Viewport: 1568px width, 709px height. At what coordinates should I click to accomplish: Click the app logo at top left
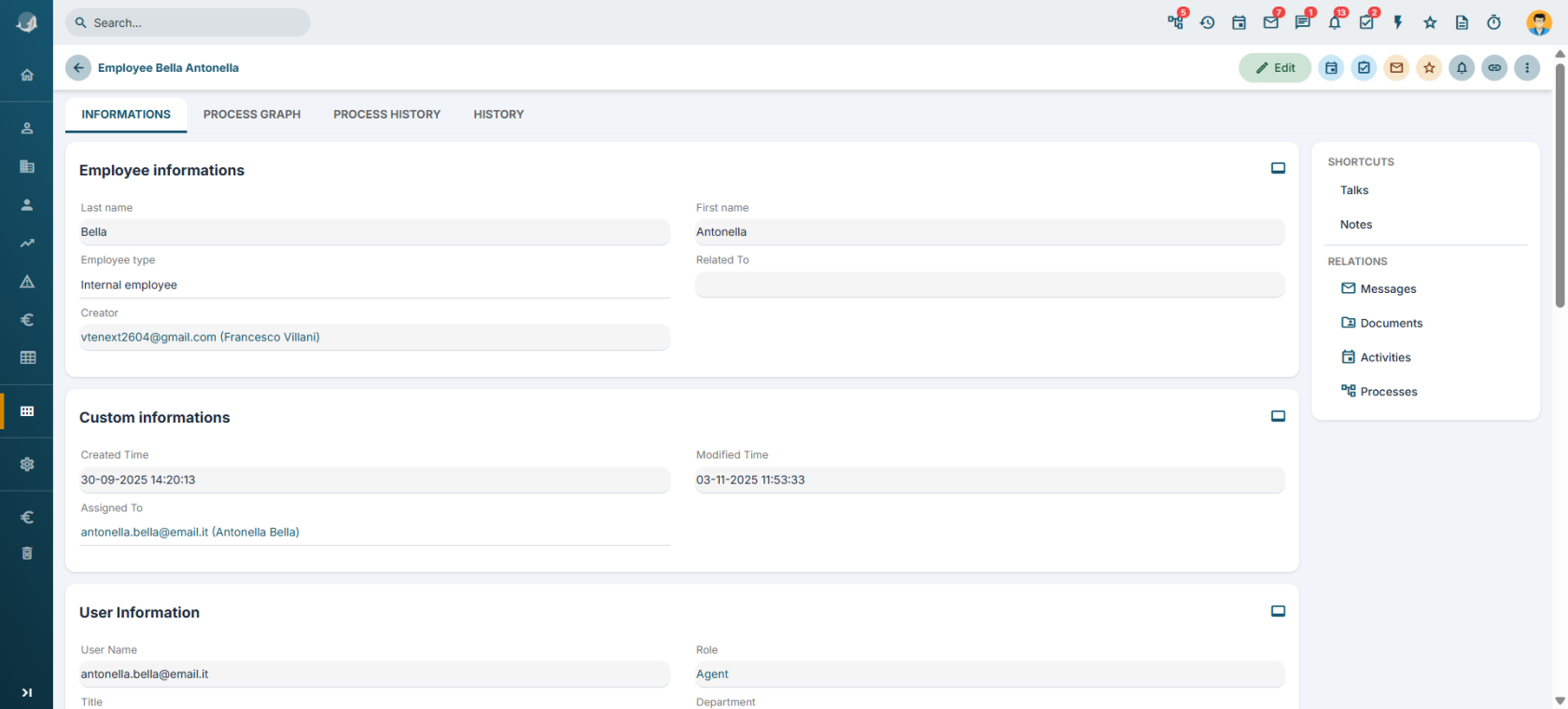(27, 22)
